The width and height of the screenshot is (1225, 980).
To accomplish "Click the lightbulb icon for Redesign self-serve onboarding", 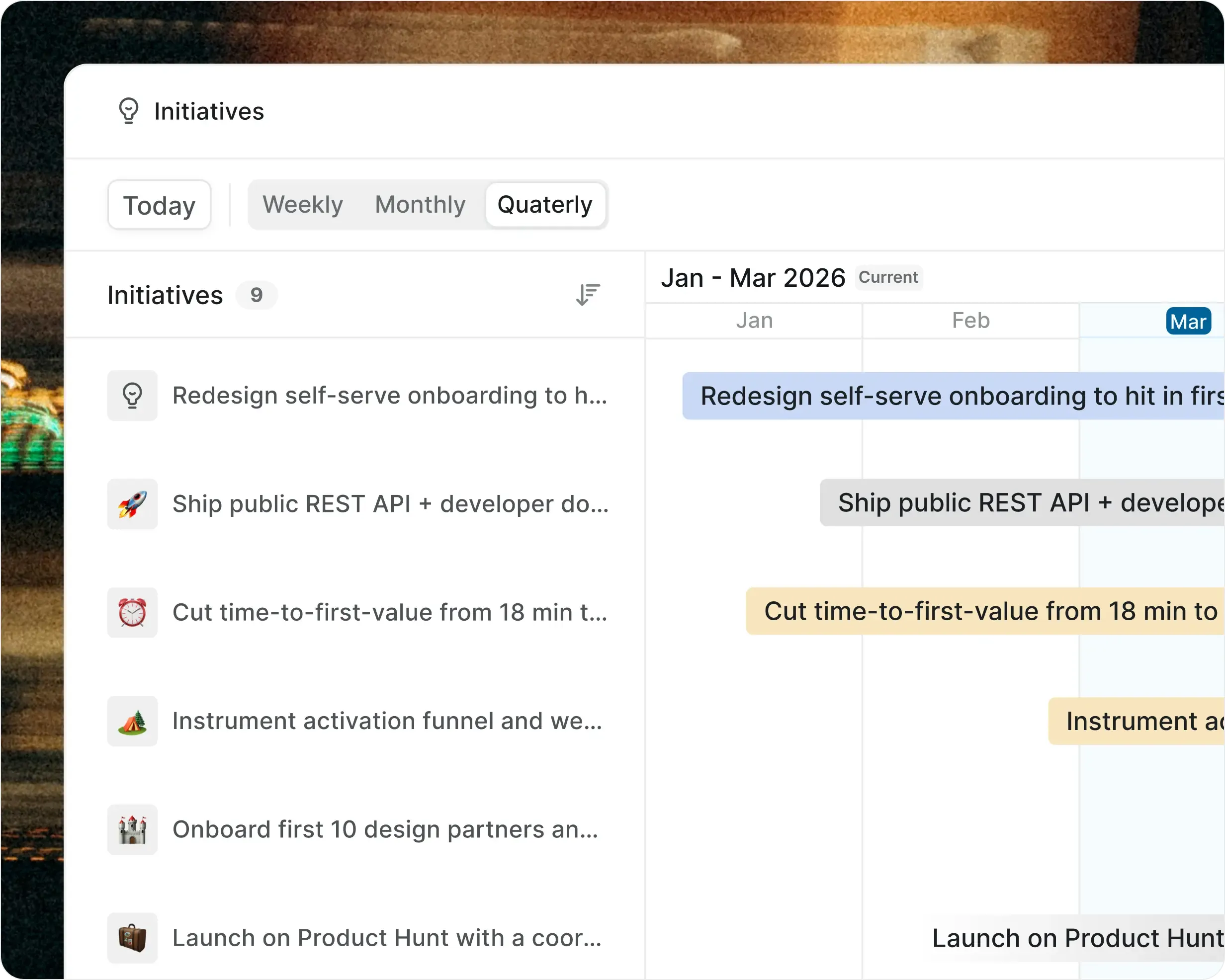I will (132, 396).
